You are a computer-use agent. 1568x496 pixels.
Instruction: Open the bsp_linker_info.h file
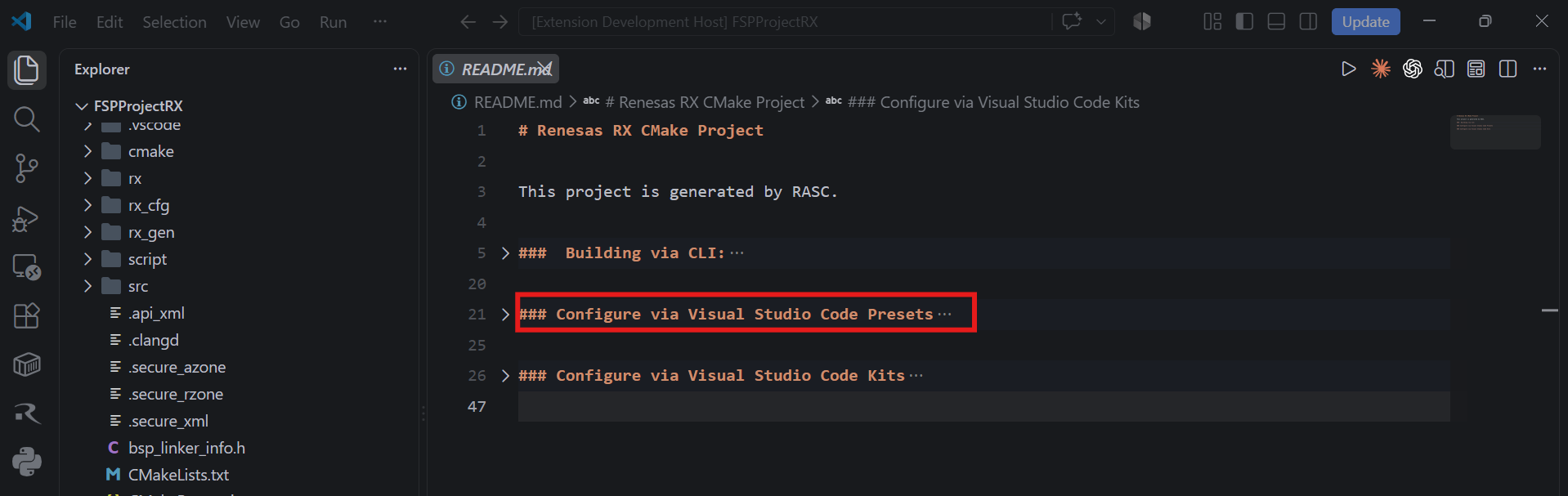click(x=186, y=448)
